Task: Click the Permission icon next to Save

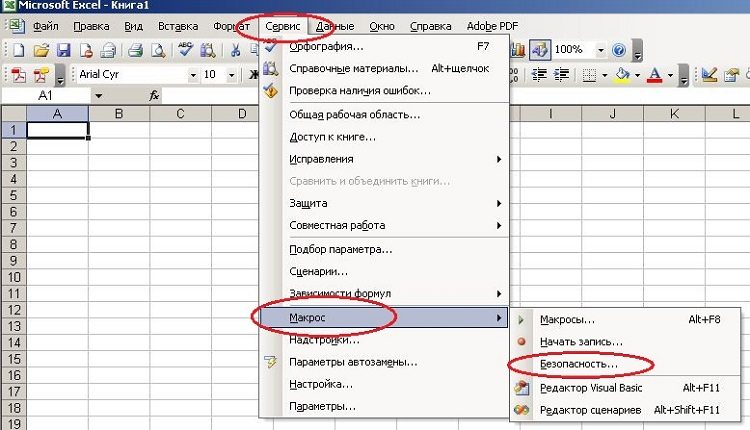Action: pyautogui.click(x=86, y=50)
